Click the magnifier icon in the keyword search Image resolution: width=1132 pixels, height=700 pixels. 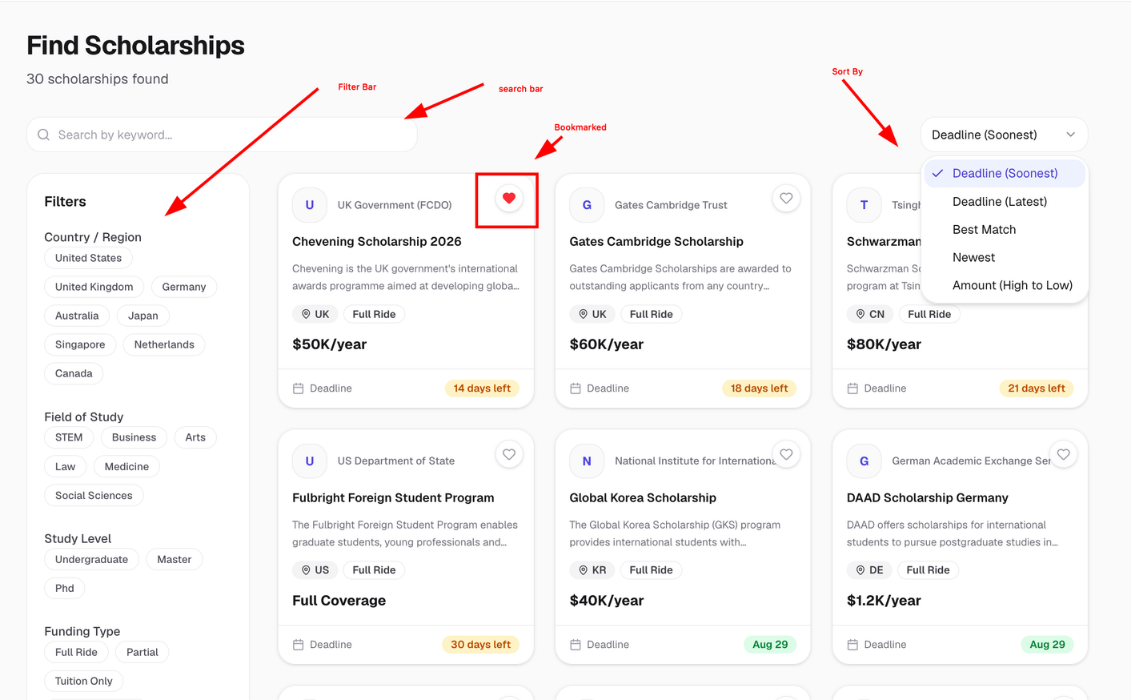[x=43, y=135]
